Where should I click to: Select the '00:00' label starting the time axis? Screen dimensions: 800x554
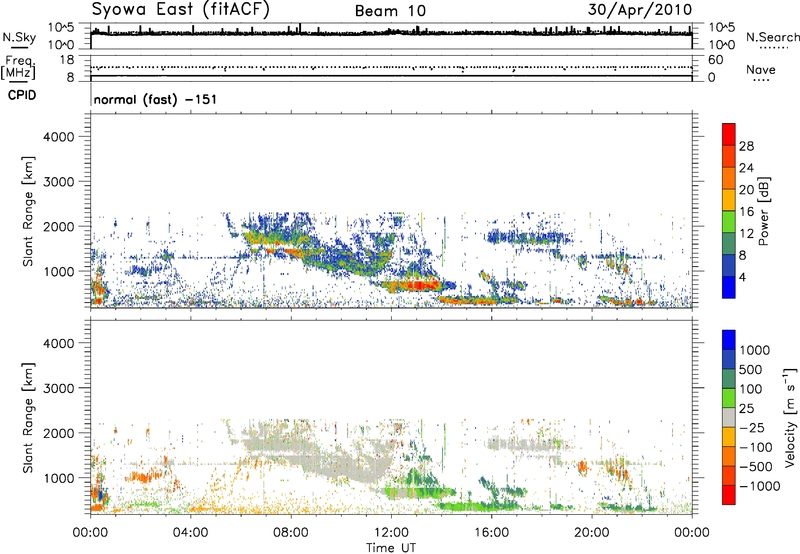pos(90,533)
